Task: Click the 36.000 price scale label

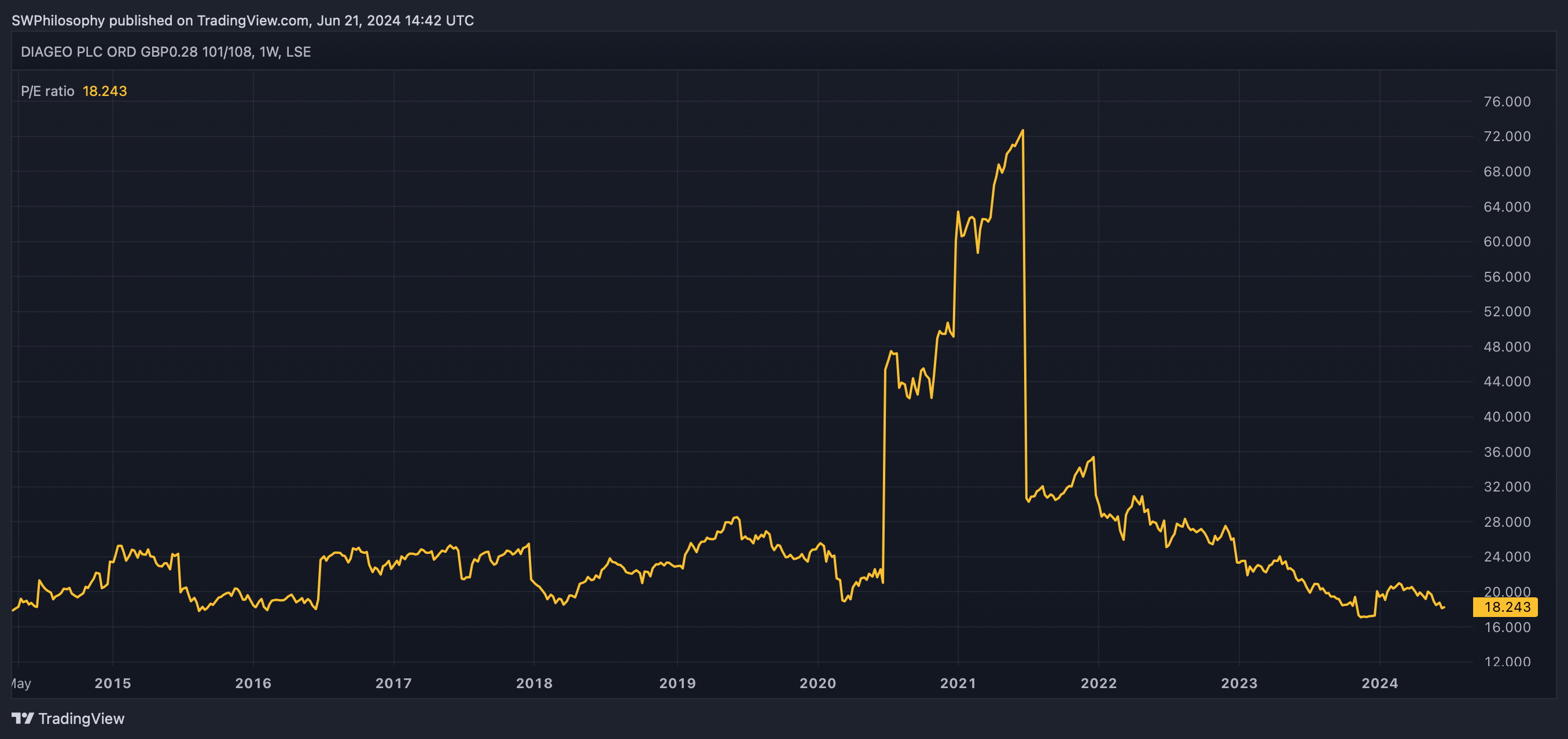Action: [1507, 452]
